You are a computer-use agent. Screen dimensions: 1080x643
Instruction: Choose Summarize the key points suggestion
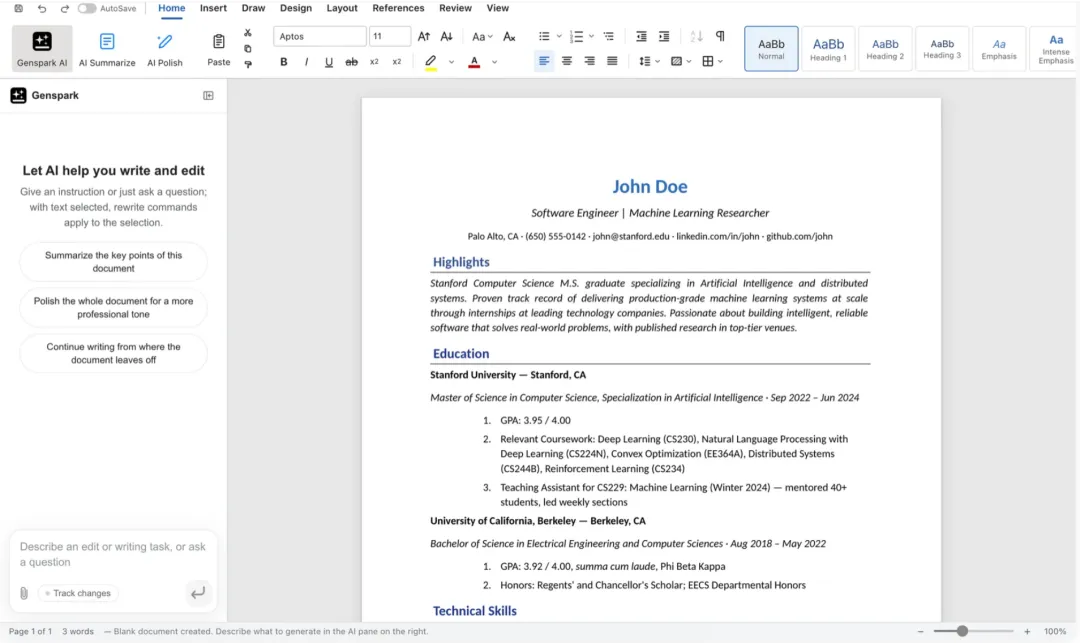coord(114,262)
